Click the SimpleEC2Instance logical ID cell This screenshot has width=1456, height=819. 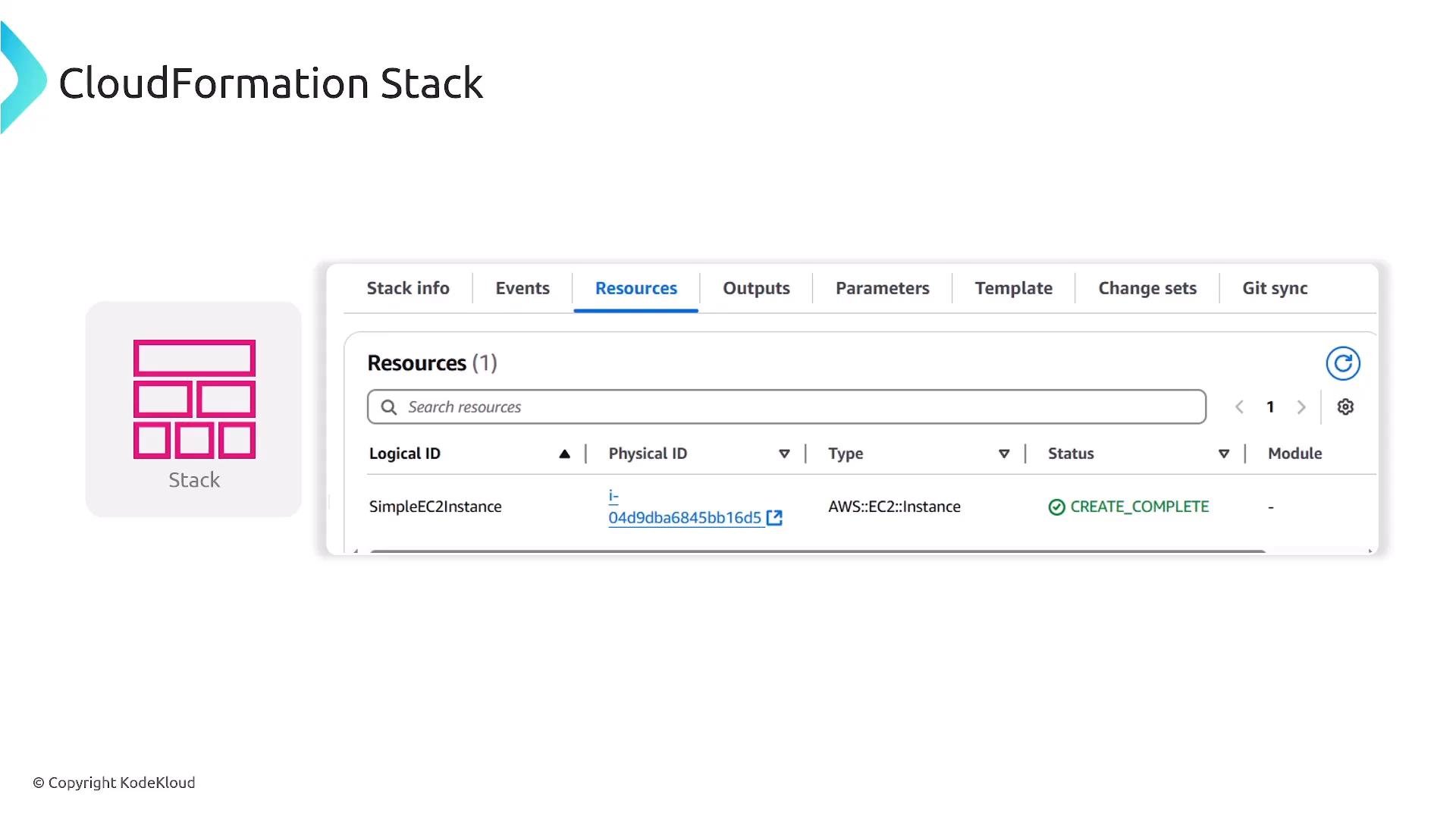(435, 507)
